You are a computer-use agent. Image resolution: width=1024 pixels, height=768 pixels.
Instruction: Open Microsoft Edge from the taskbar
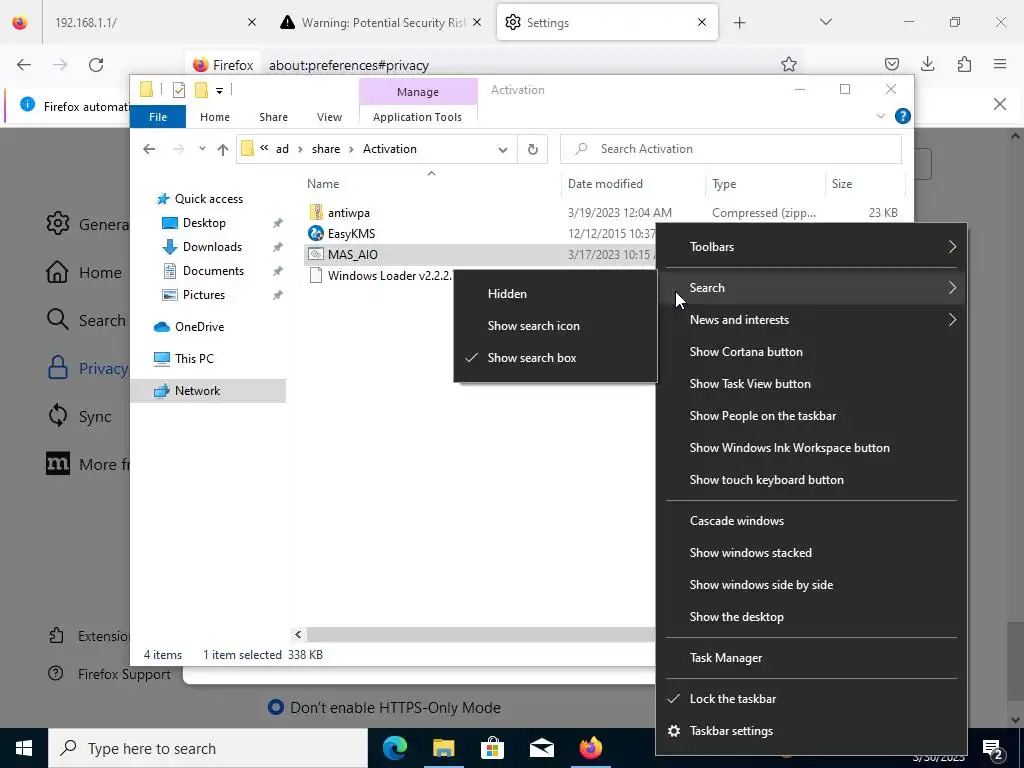[394, 748]
